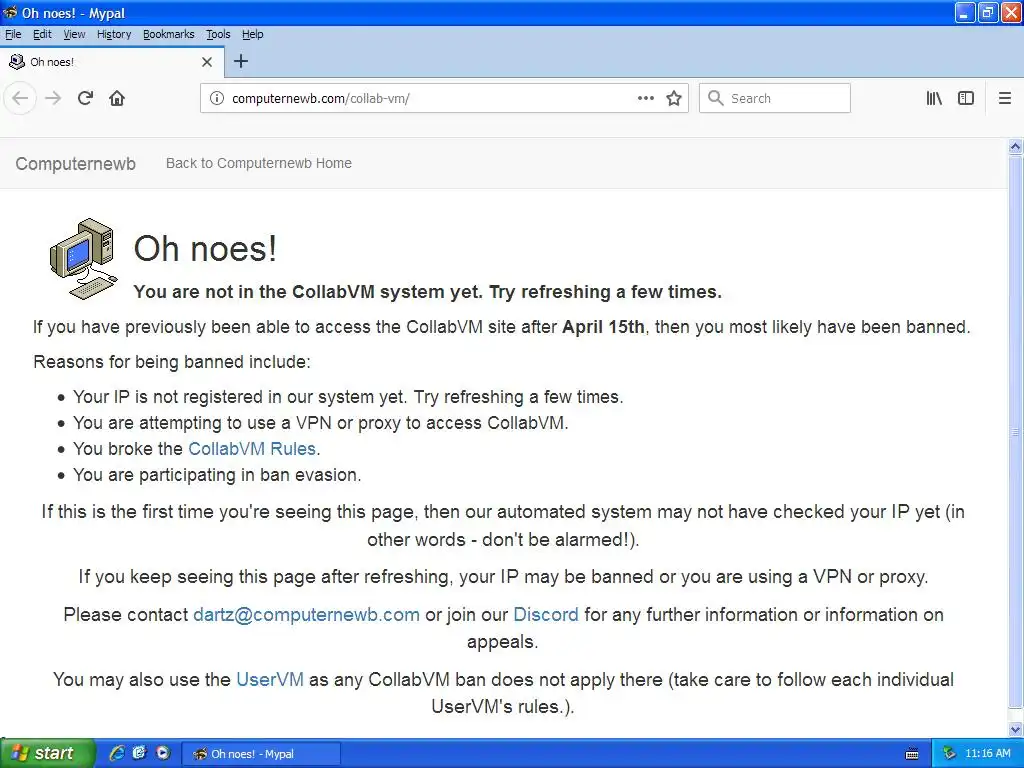Viewport: 1024px width, 768px height.
Task: Click the dartz@computernewb.com email link
Action: pyautogui.click(x=306, y=615)
